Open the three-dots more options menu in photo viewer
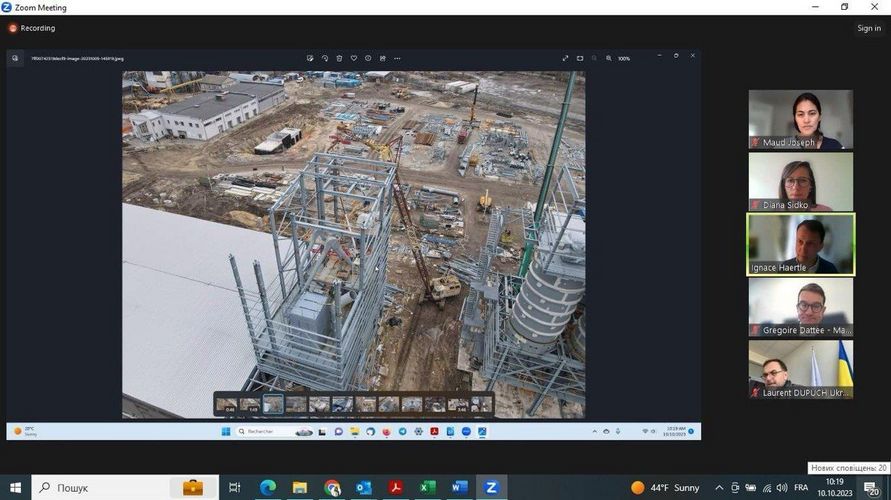The width and height of the screenshot is (891, 500). click(x=397, y=58)
